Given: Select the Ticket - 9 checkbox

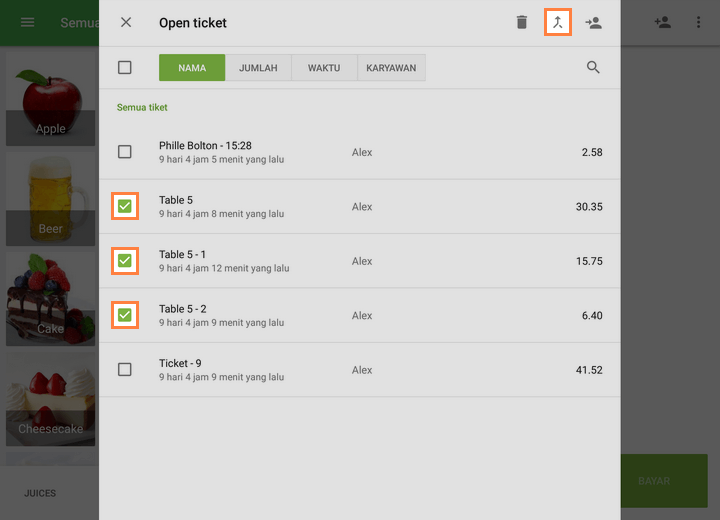Looking at the screenshot, I should pos(125,369).
